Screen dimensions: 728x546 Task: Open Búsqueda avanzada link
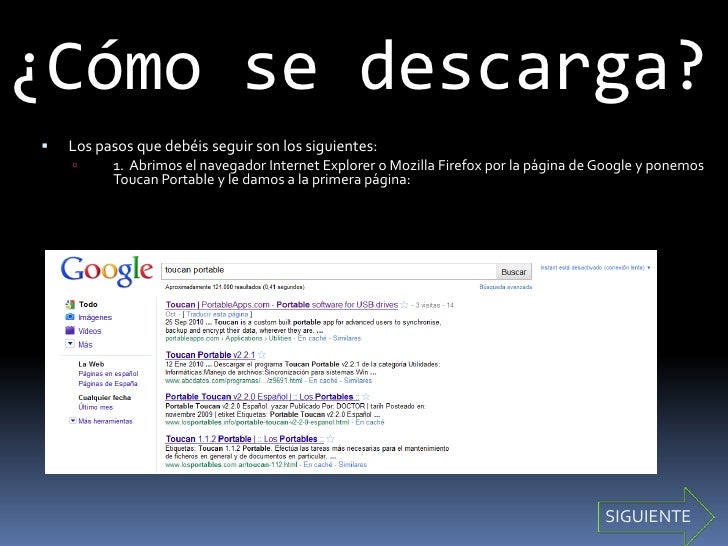tap(506, 287)
